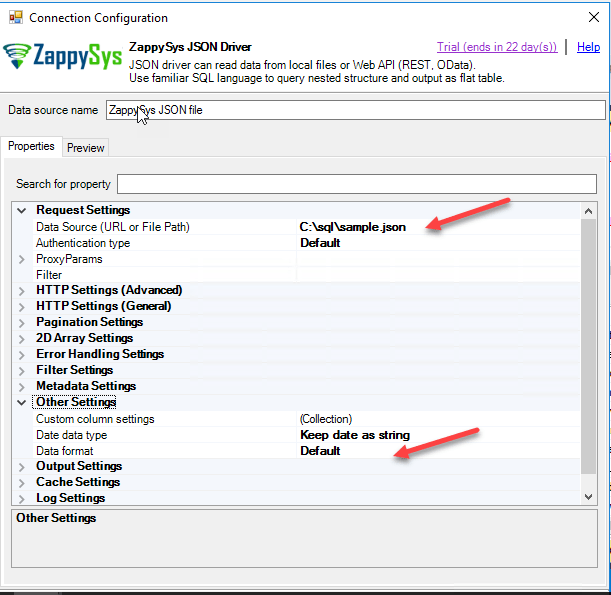Switch to the Properties tab
Viewport: 611px width, 595px height.
pyautogui.click(x=31, y=146)
